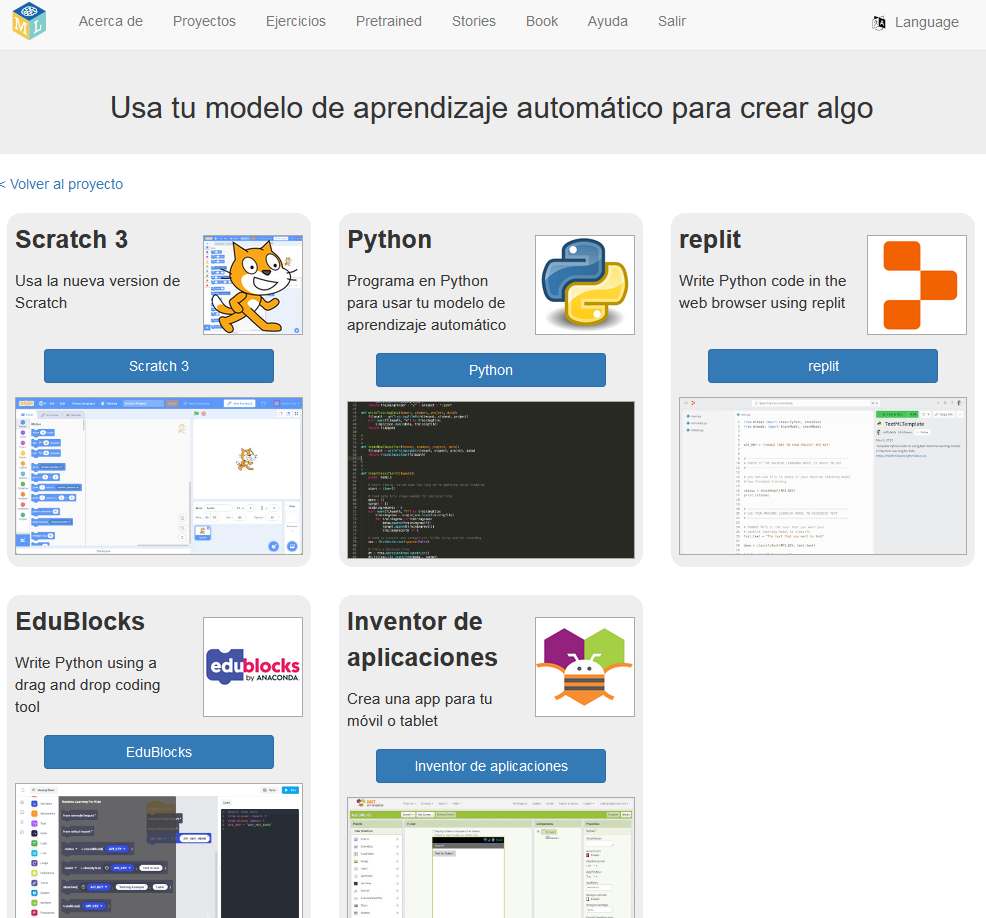Click the Inventor de aplicaciones heading
The width and height of the screenshot is (986, 918).
tap(423, 639)
